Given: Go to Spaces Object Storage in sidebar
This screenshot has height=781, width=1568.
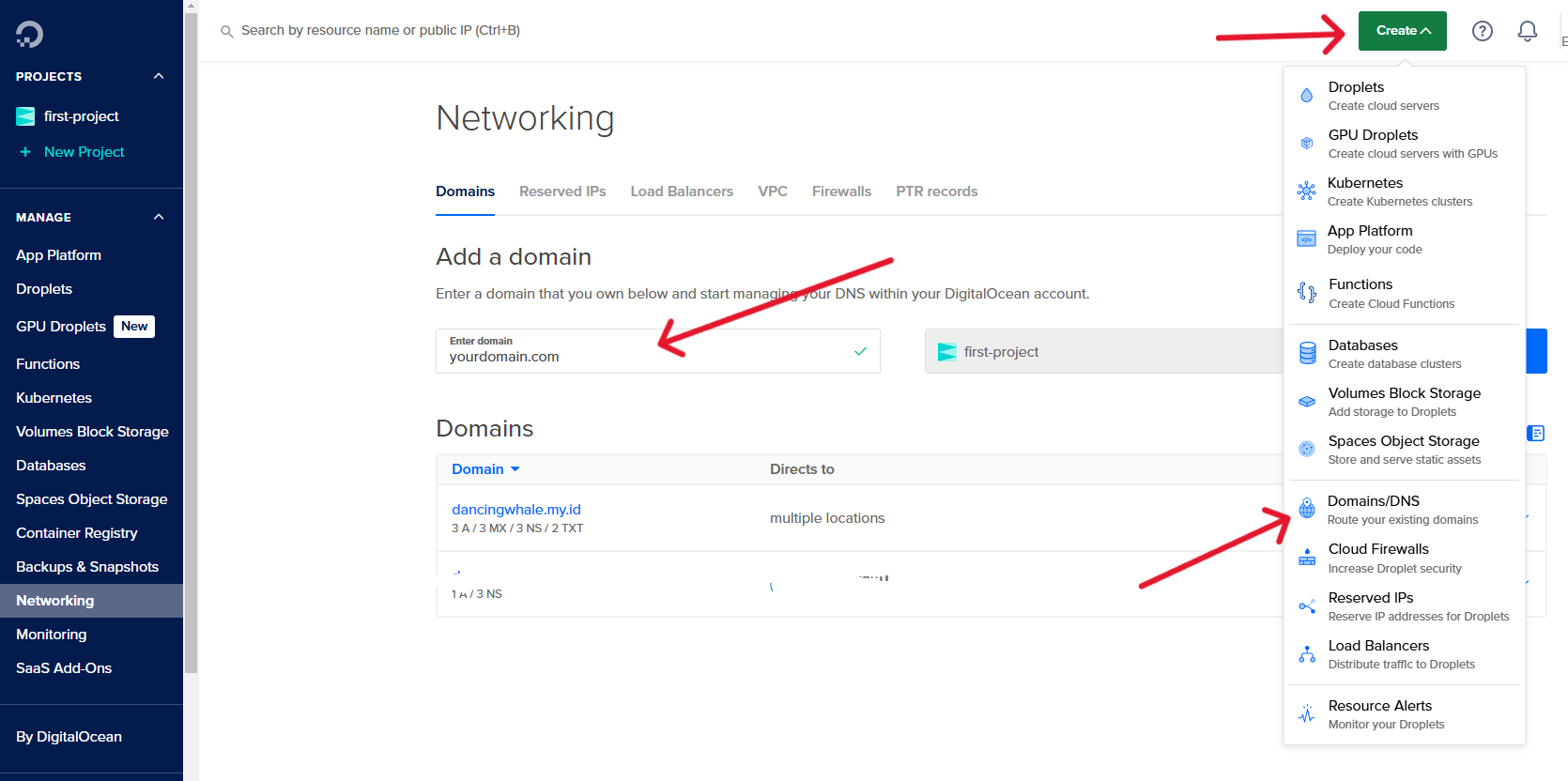Looking at the screenshot, I should 91,499.
